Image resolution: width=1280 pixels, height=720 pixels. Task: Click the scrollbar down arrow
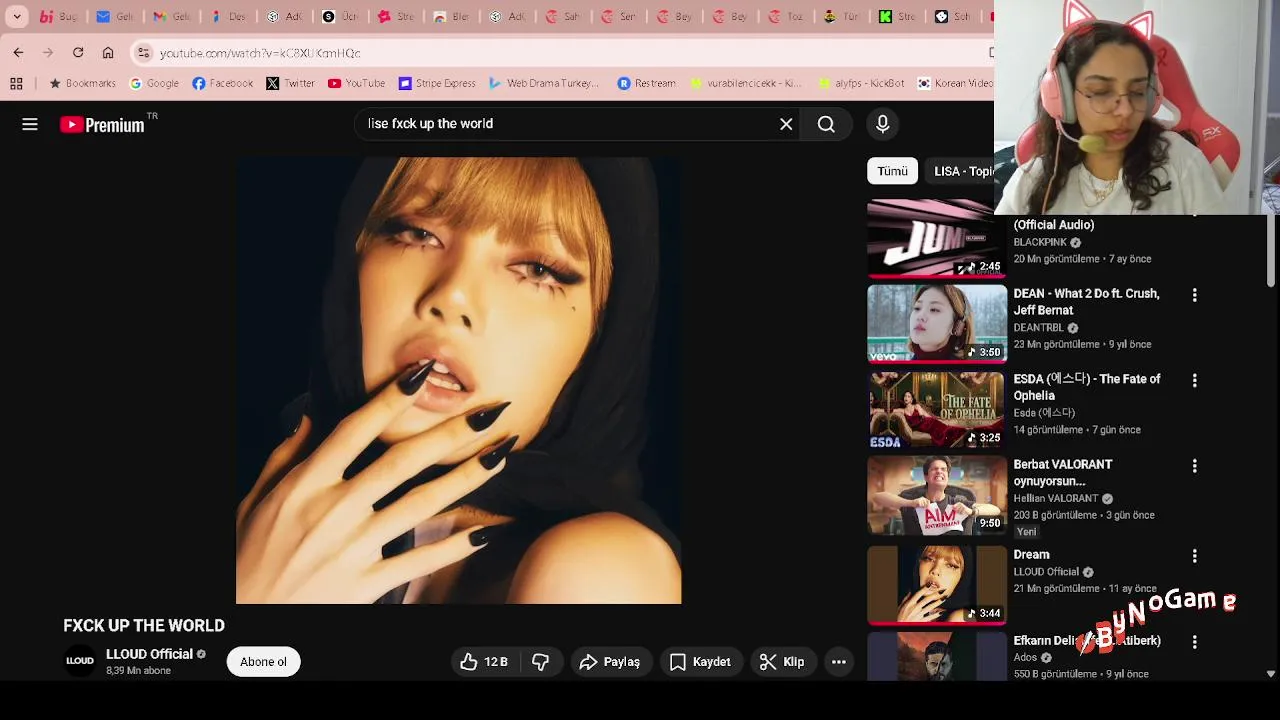(x=1271, y=674)
